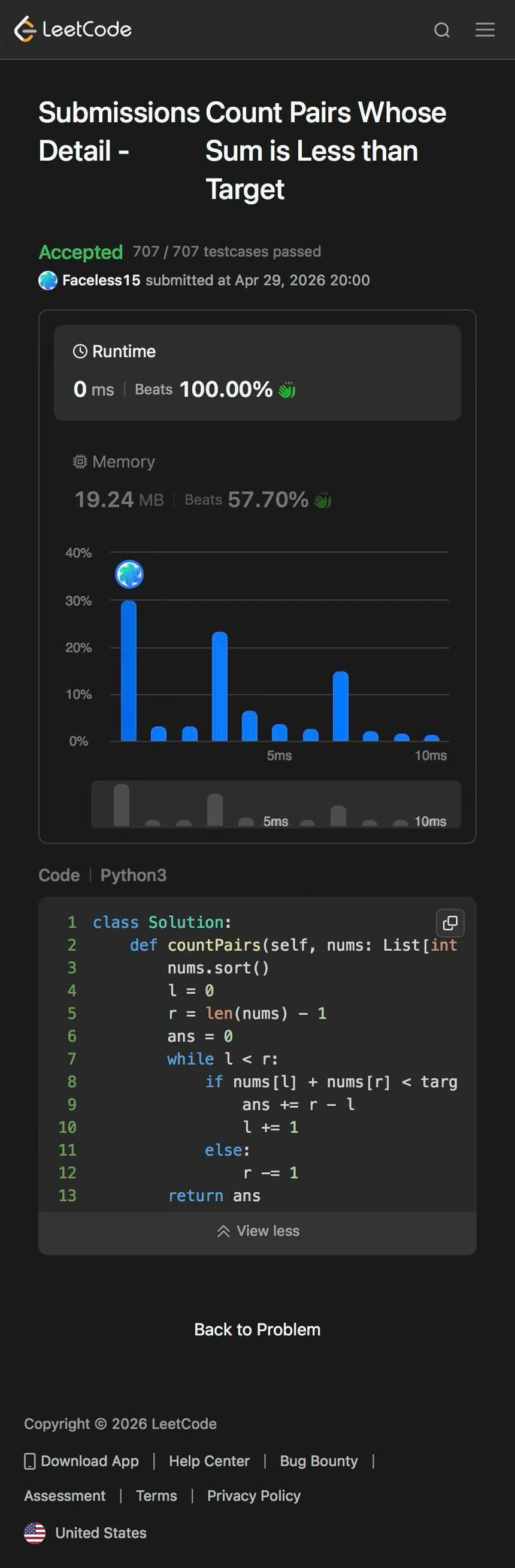The width and height of the screenshot is (515, 1568).
Task: Click the range slider minimap below chart
Action: (x=276, y=804)
